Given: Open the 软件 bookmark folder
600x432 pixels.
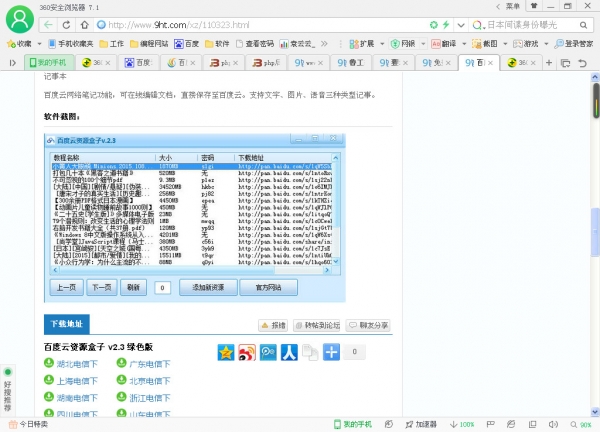Looking at the screenshot, I should point(217,44).
